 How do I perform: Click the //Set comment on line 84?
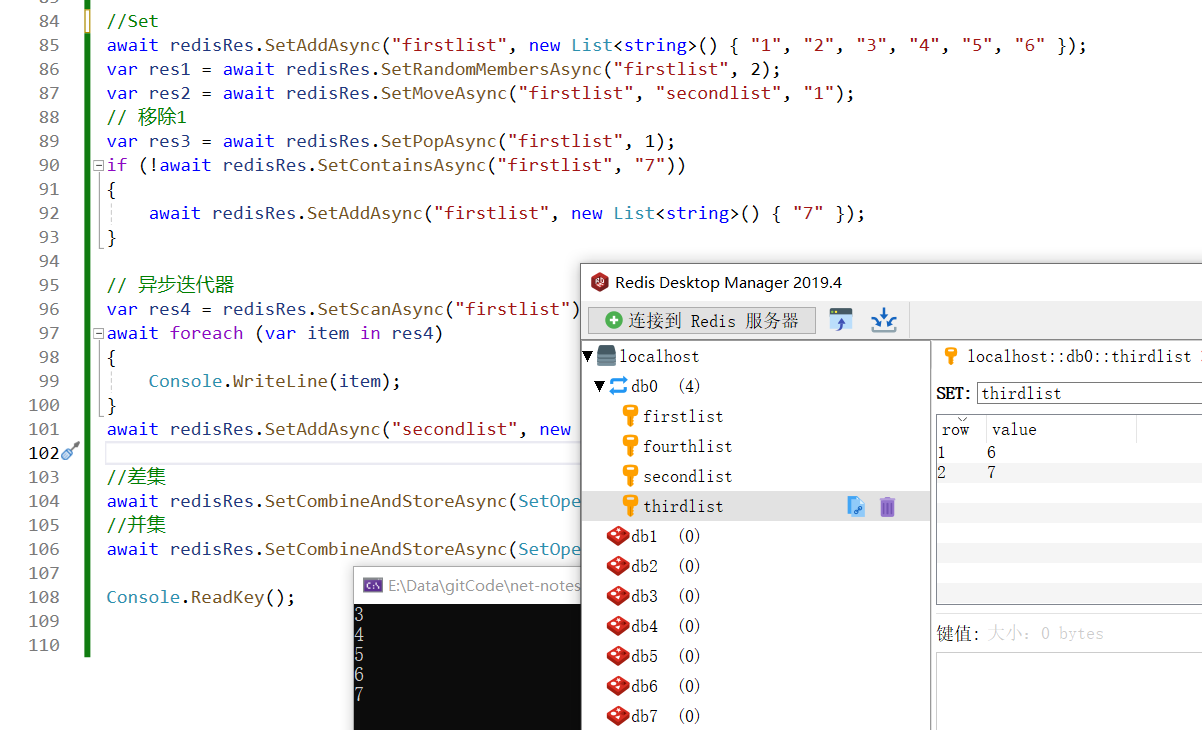(x=132, y=21)
